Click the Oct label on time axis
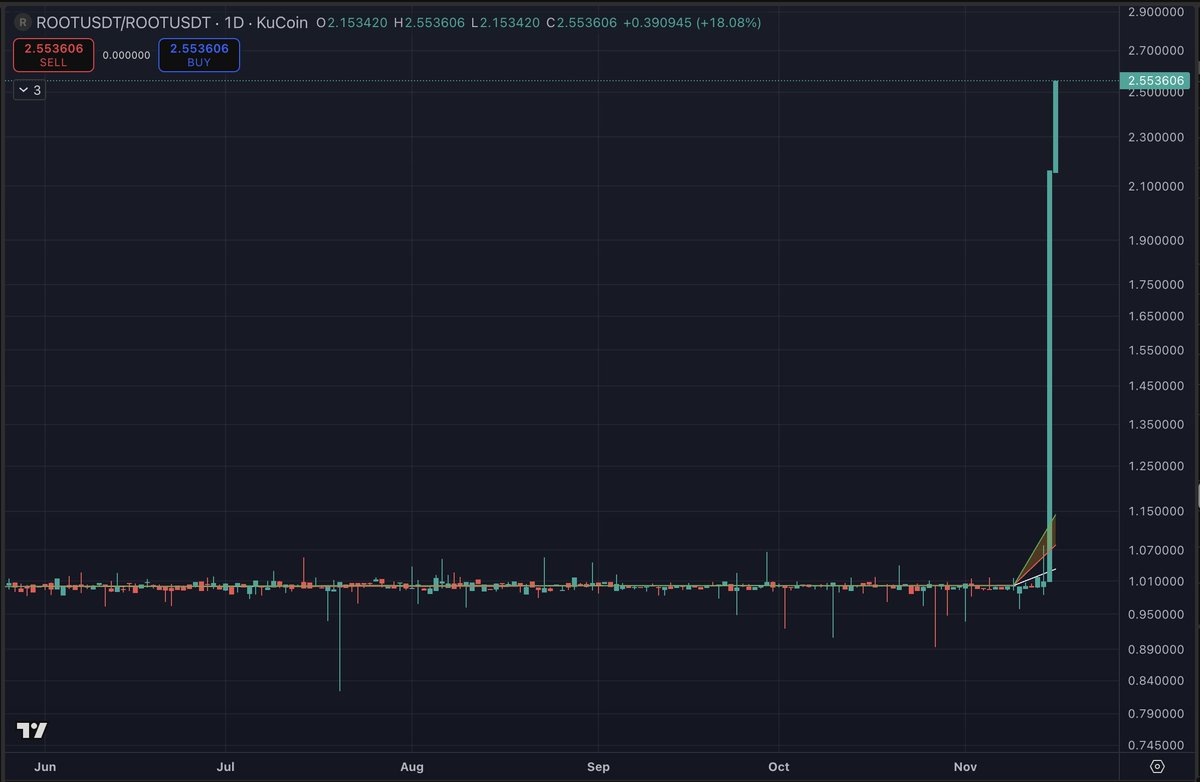 point(778,767)
